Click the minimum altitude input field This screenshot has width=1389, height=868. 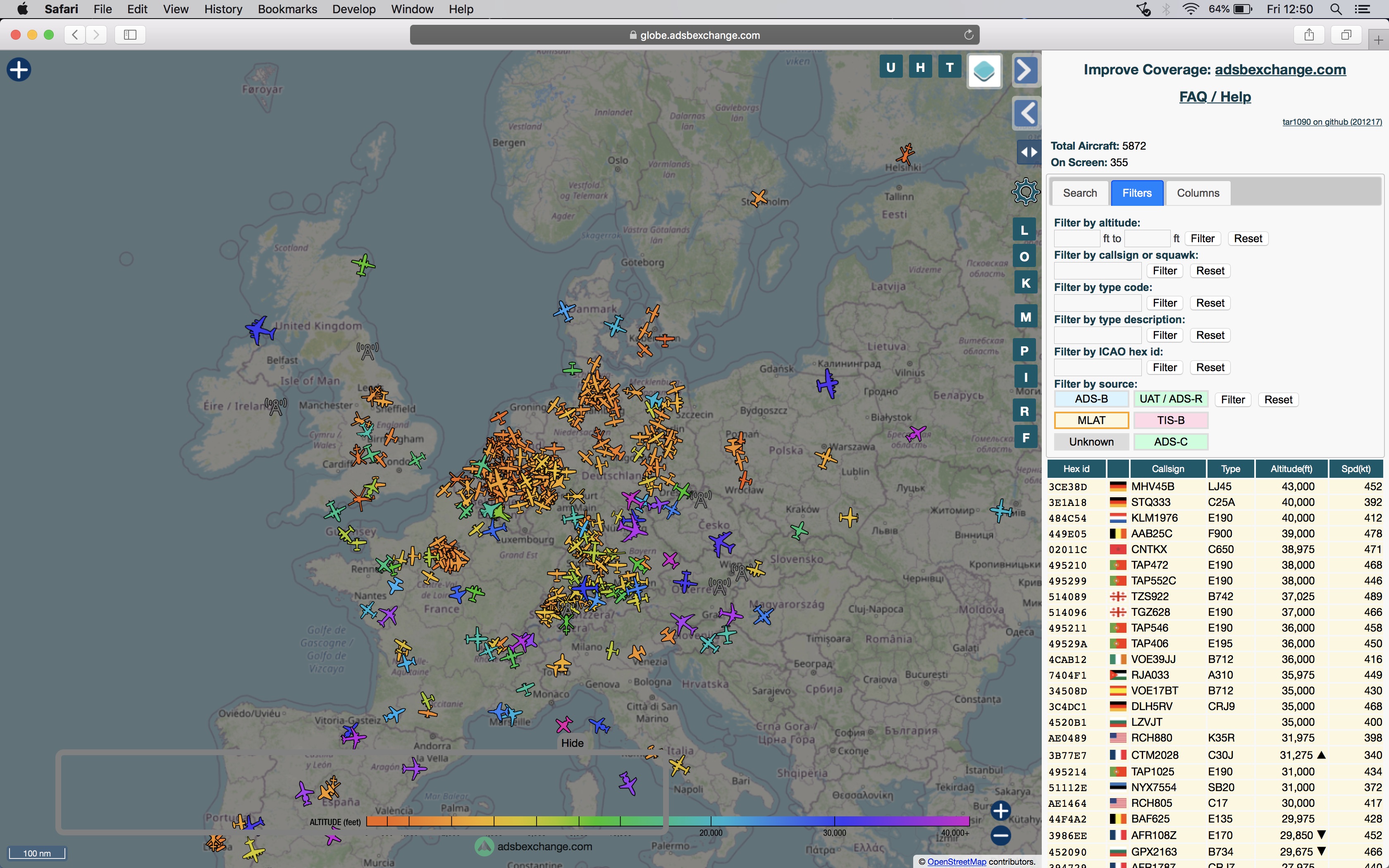click(x=1077, y=238)
